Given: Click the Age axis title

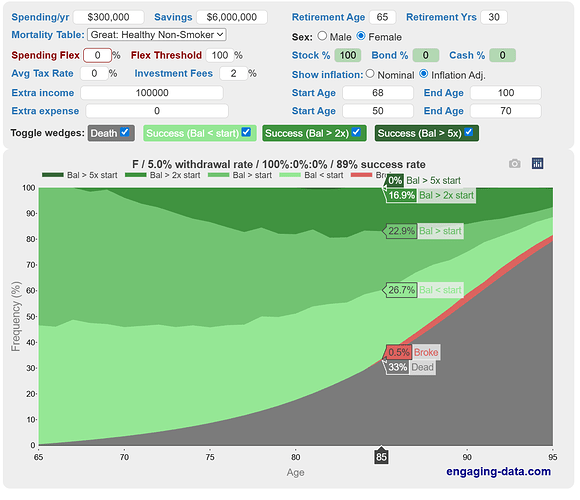Looking at the screenshot, I should pos(295,472).
